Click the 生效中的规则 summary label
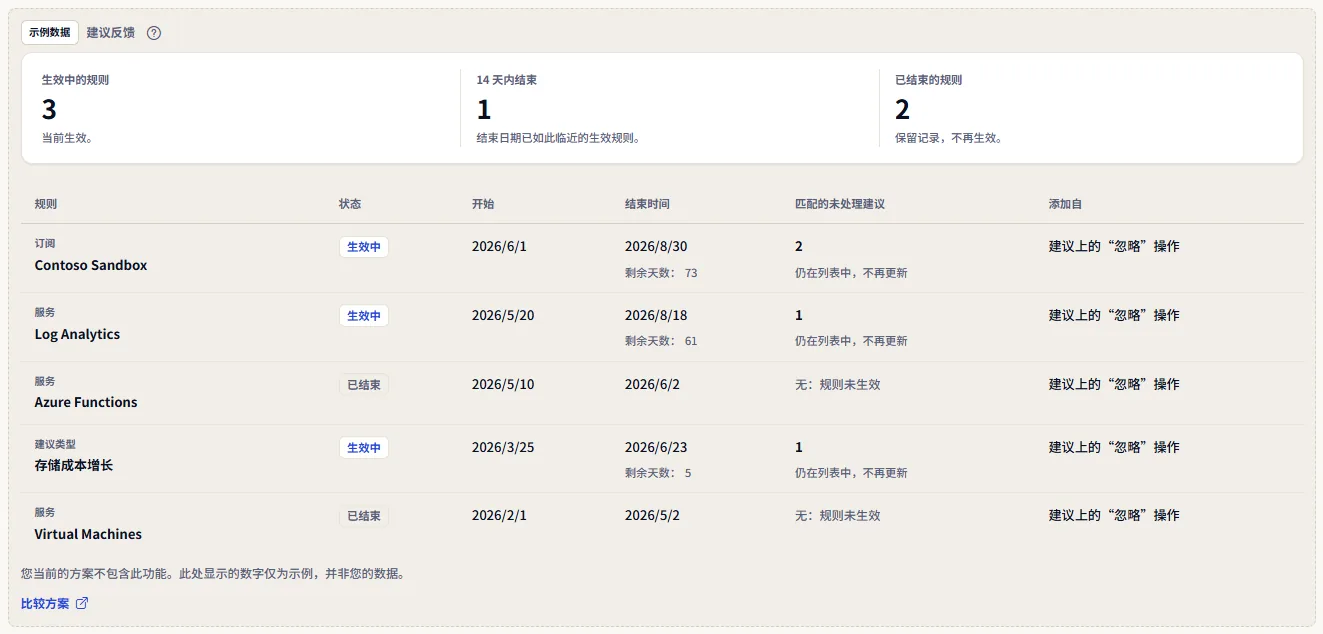The height and width of the screenshot is (634, 1323). click(x=75, y=80)
